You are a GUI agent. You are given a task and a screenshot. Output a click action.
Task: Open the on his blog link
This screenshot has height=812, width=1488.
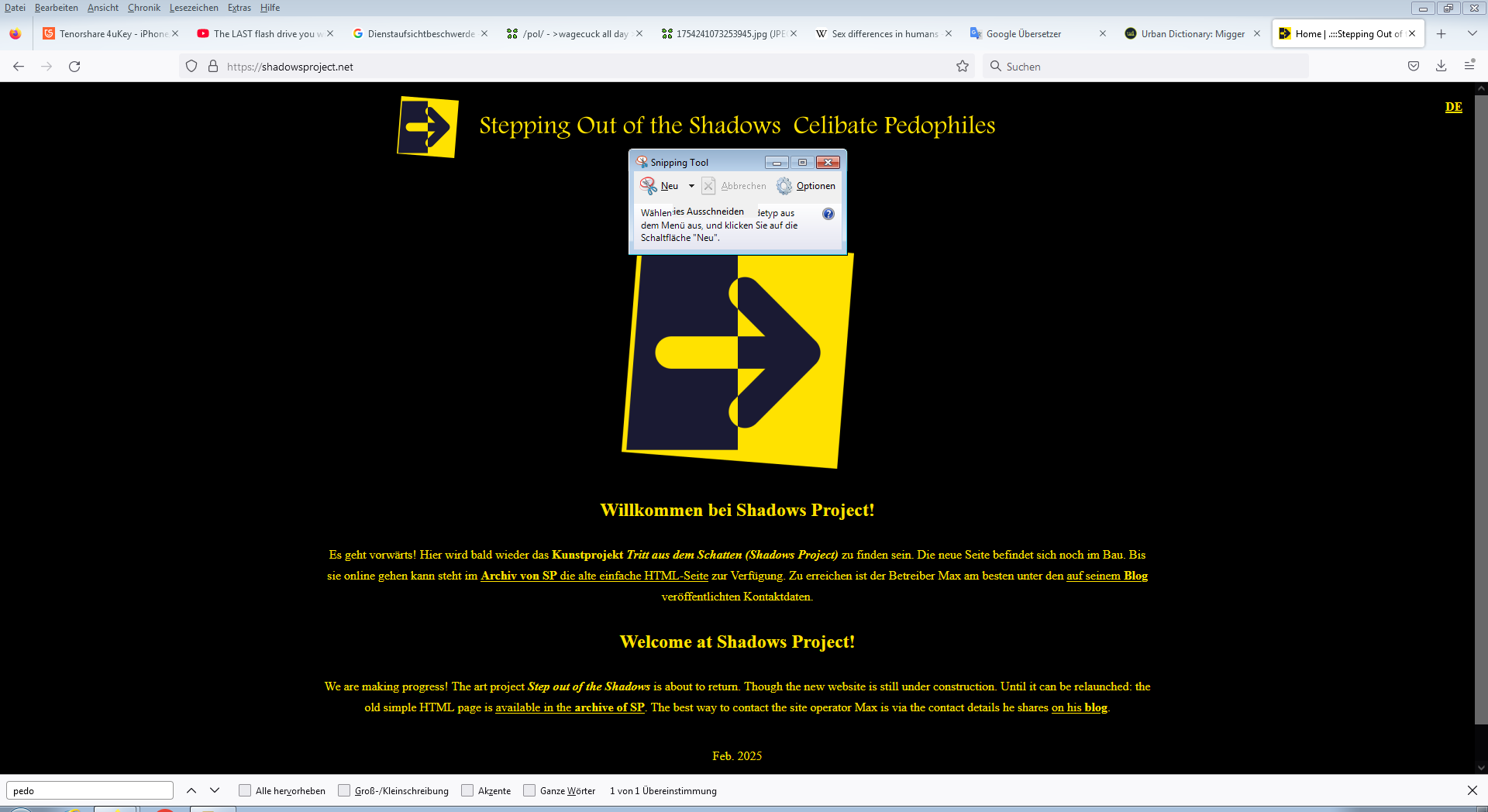click(1080, 707)
